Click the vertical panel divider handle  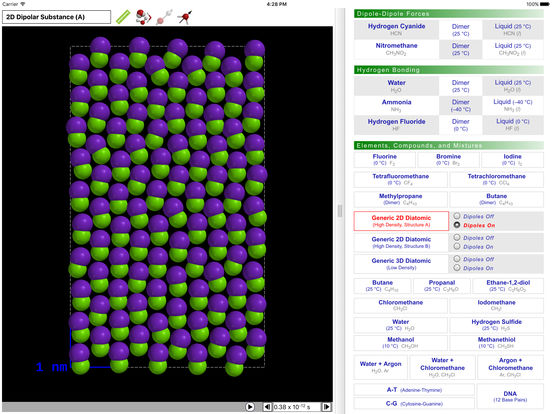(x=340, y=211)
